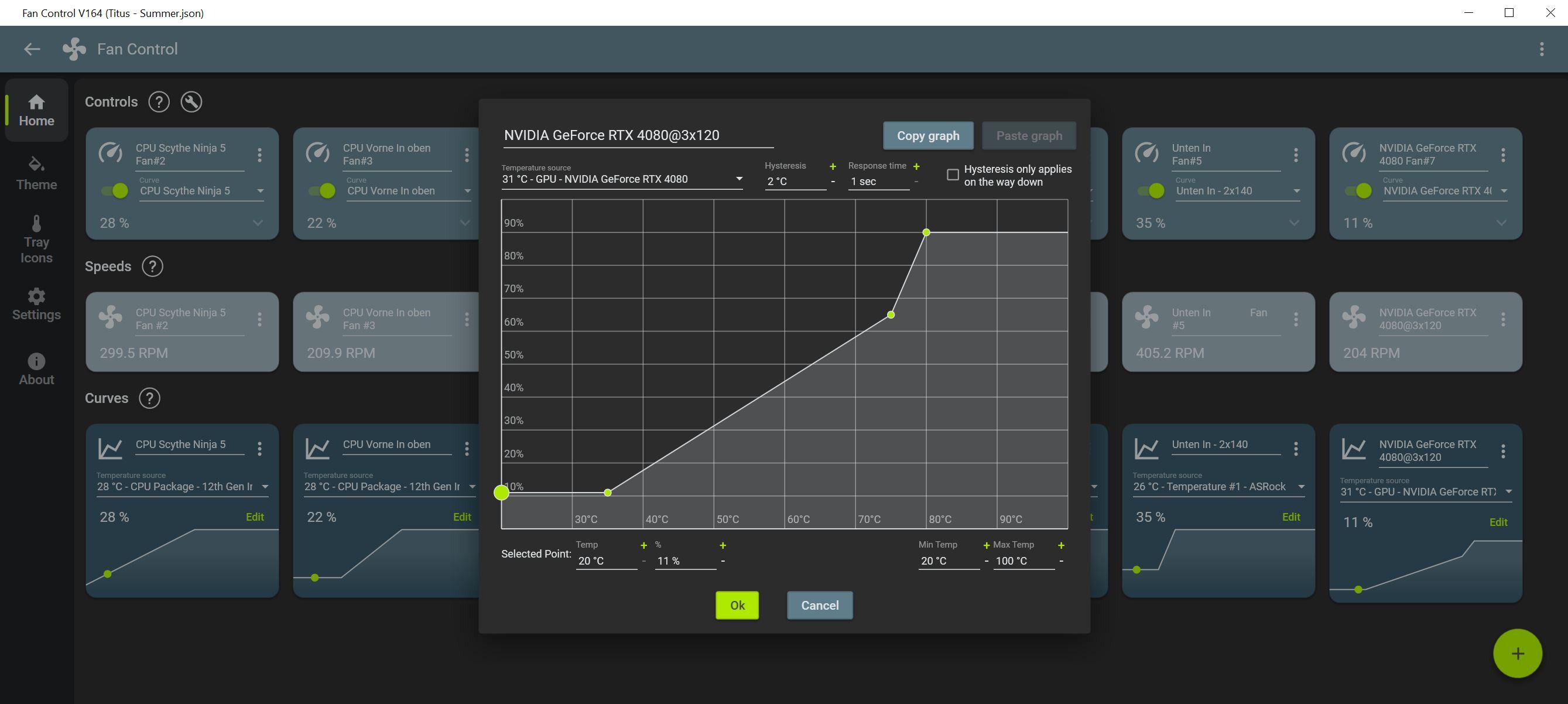
Task: Open Curve dropdown showing Unten In - 2x140
Action: tap(1238, 191)
